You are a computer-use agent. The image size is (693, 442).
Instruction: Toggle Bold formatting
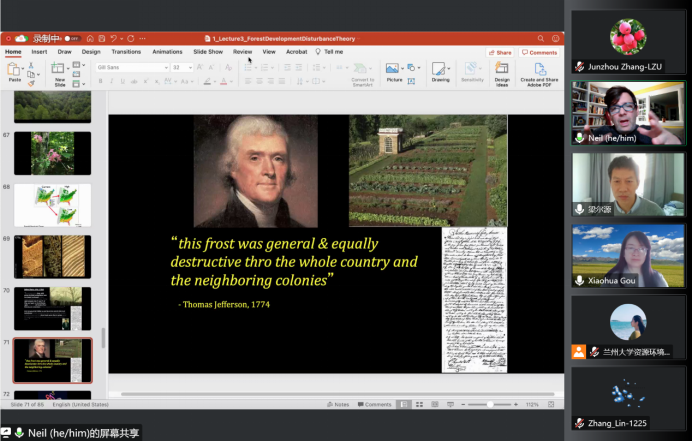pyautogui.click(x=101, y=81)
